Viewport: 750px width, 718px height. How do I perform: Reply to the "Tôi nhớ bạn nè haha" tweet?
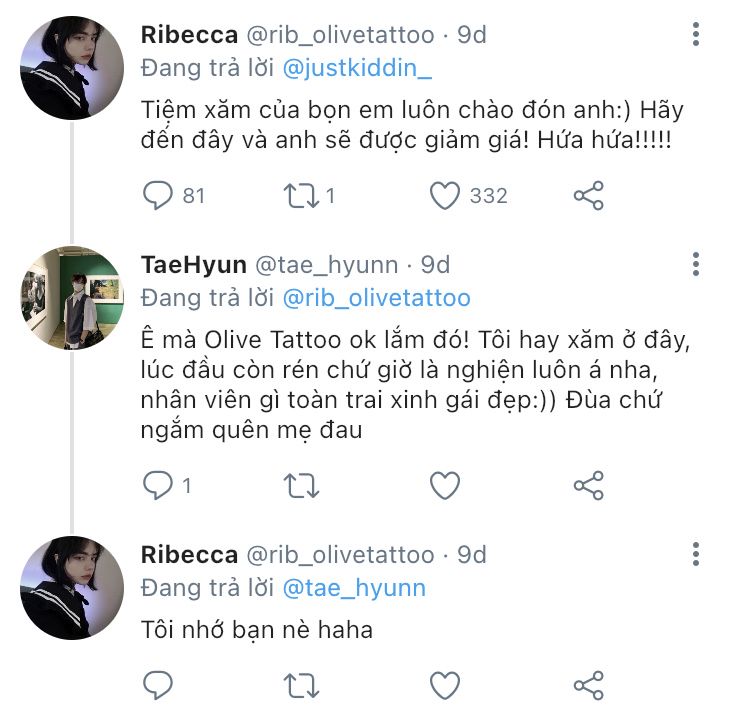point(158,685)
